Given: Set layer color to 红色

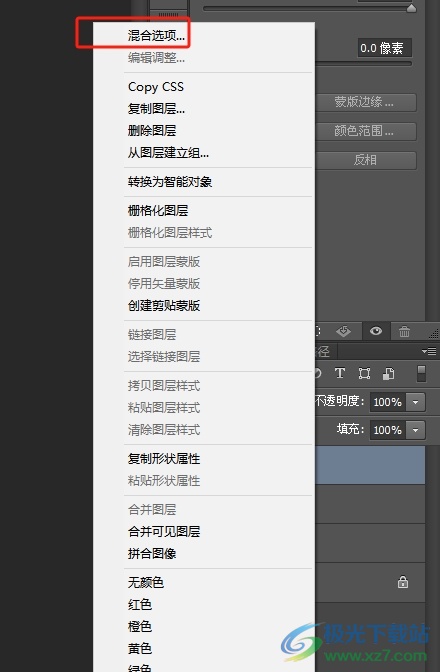Looking at the screenshot, I should (x=140, y=605).
